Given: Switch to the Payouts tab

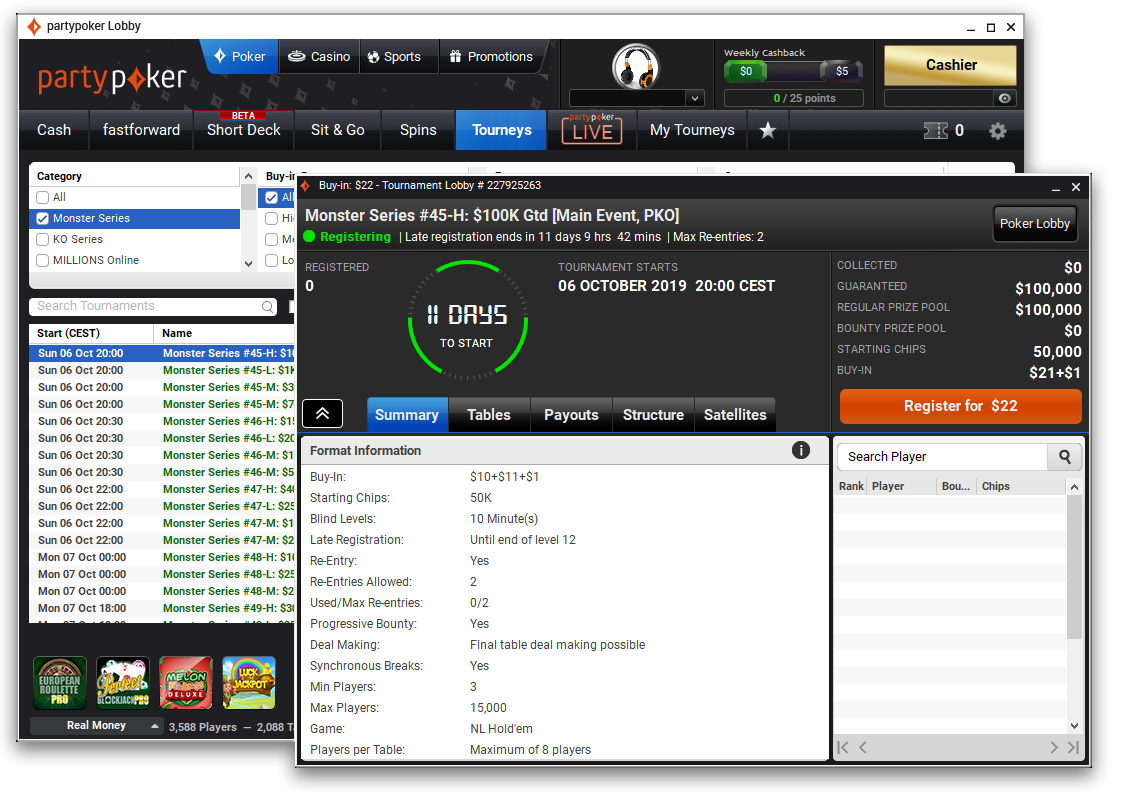Looking at the screenshot, I should pos(571,415).
